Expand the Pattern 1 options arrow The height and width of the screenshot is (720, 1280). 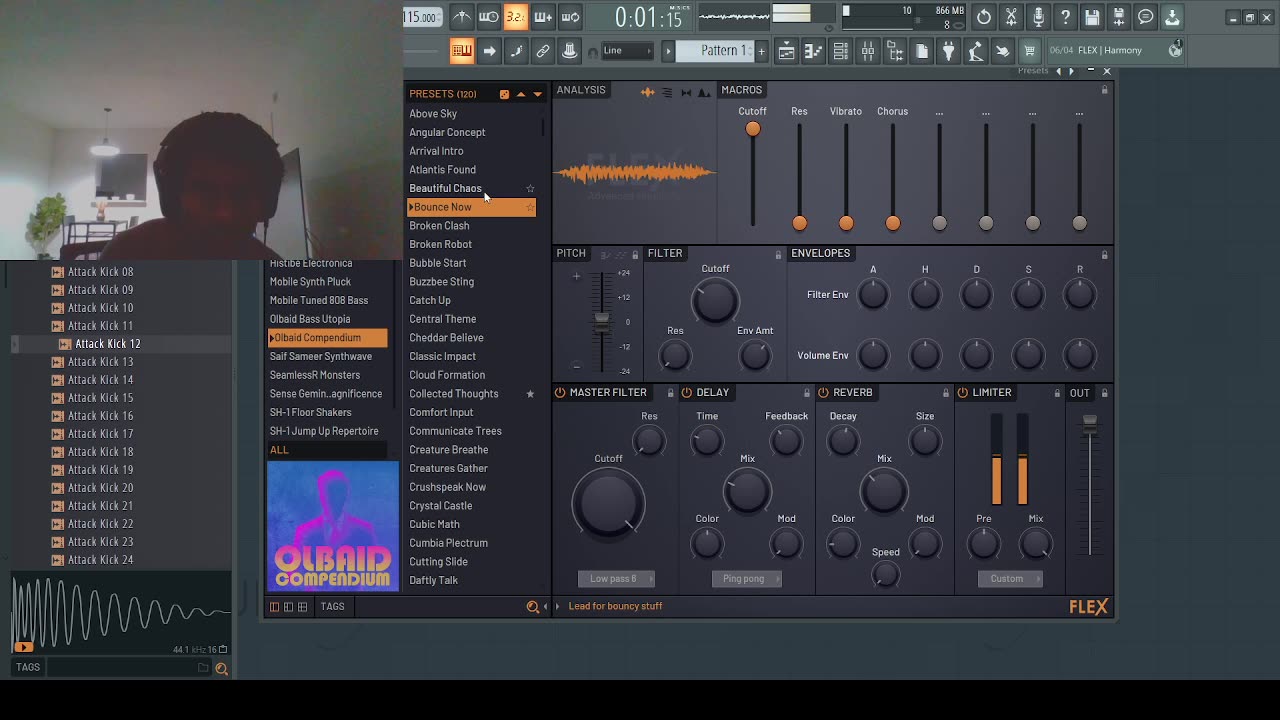670,51
